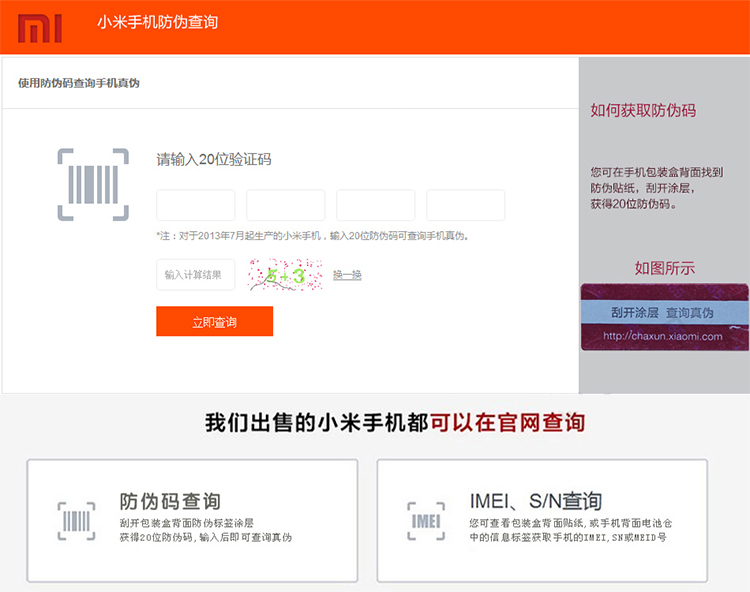Image resolution: width=750 pixels, height=592 pixels.
Task: Click the note about 2013年7月 phones
Action: [x=312, y=236]
